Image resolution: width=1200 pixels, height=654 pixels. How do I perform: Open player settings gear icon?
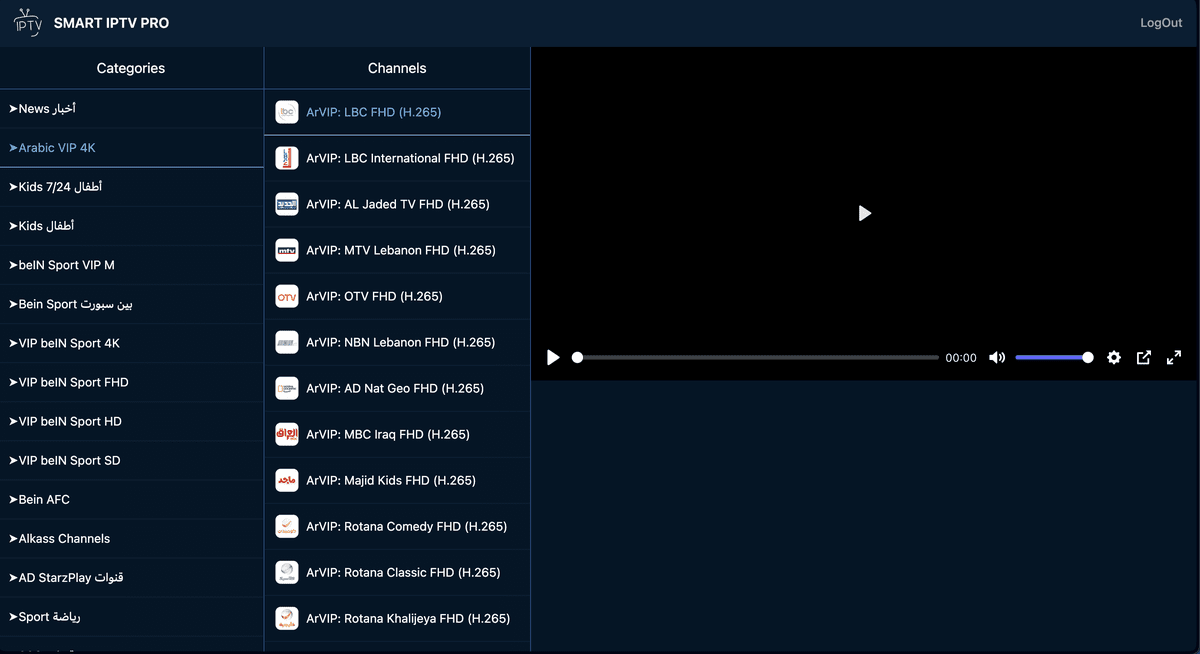[x=1114, y=357]
